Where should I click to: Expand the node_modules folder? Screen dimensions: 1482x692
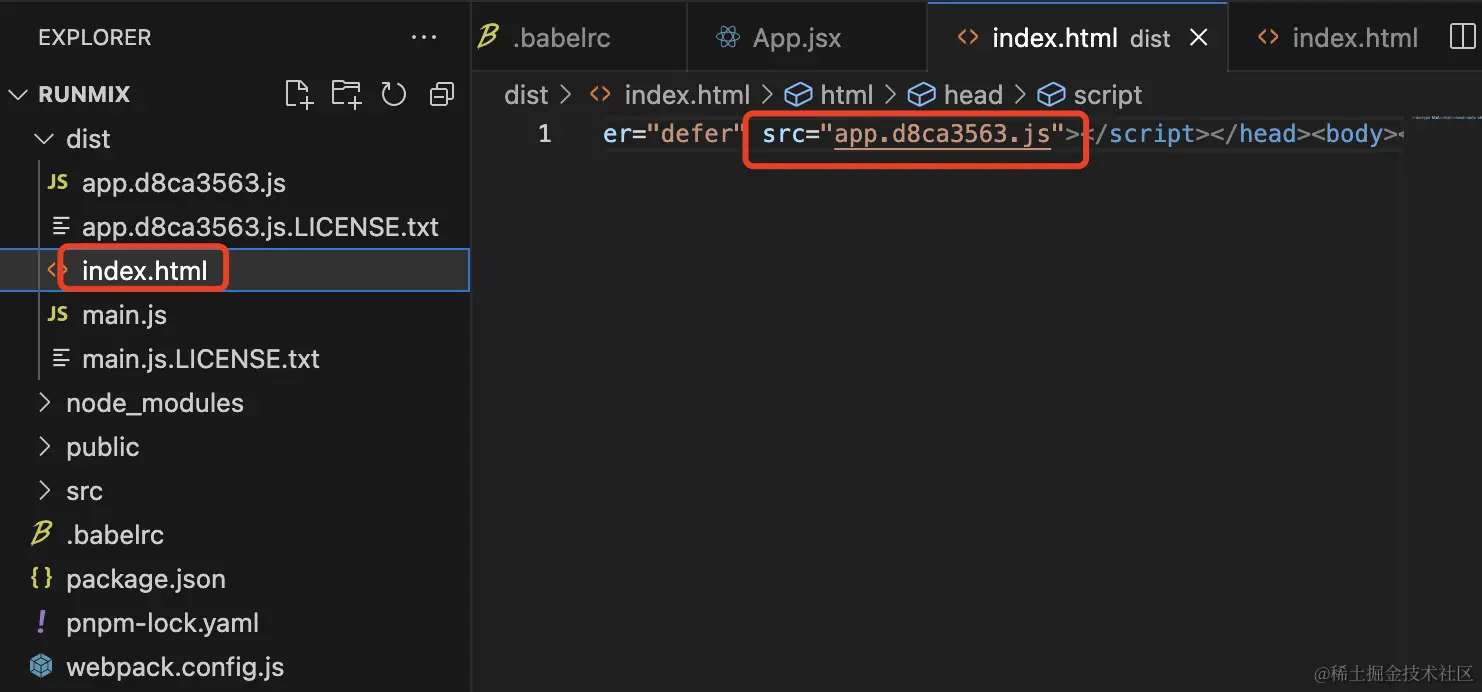coord(44,403)
